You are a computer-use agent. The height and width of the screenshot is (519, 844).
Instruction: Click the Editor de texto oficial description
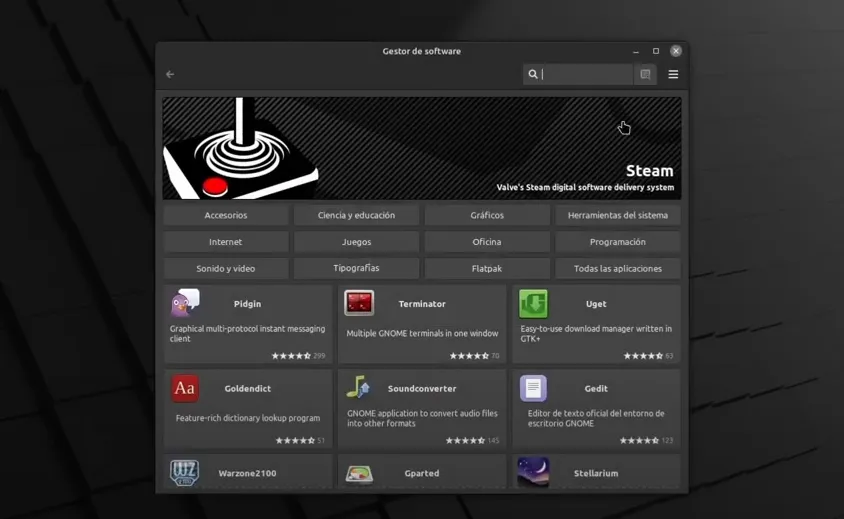click(596, 418)
